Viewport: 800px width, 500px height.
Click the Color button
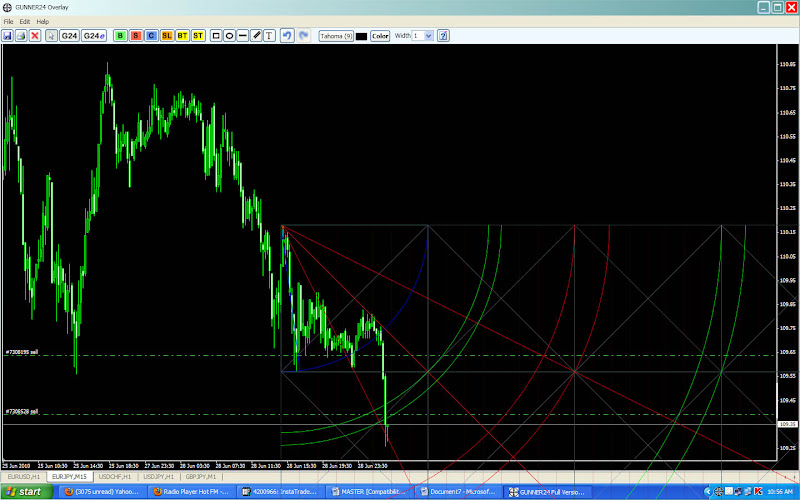click(380, 36)
